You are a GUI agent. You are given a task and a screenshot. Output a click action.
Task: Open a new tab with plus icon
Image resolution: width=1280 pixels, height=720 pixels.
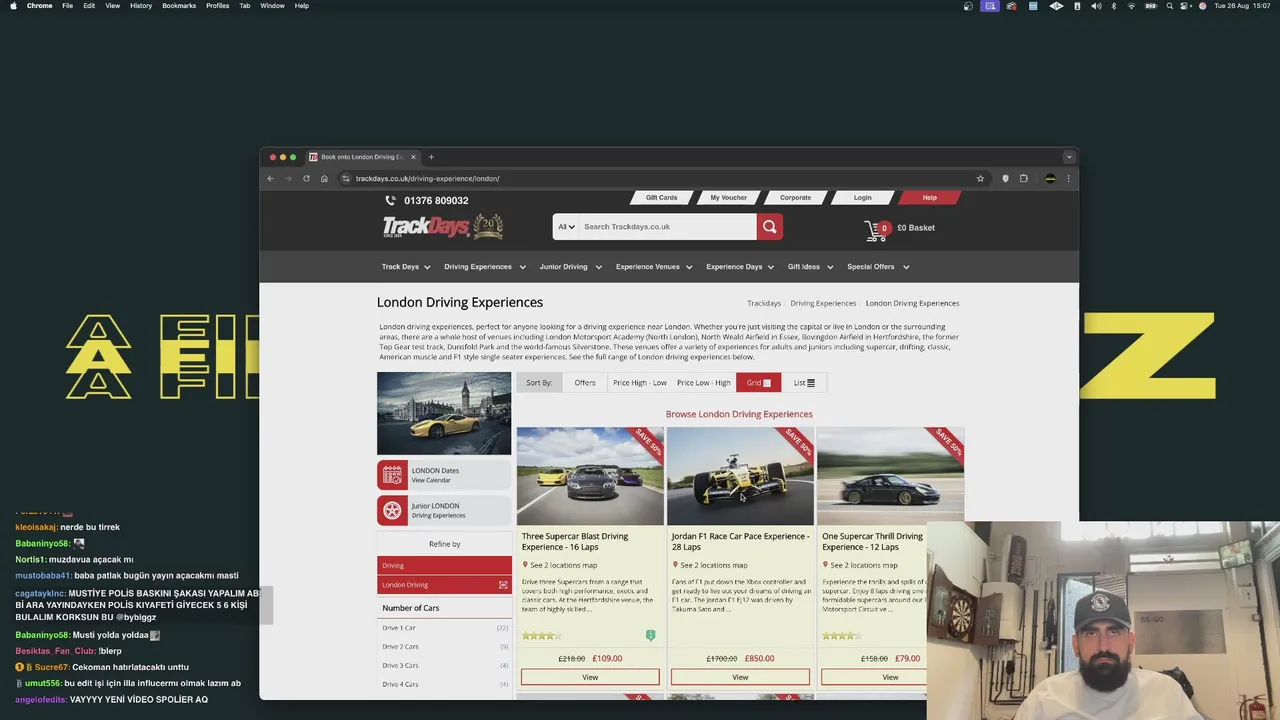coord(431,157)
